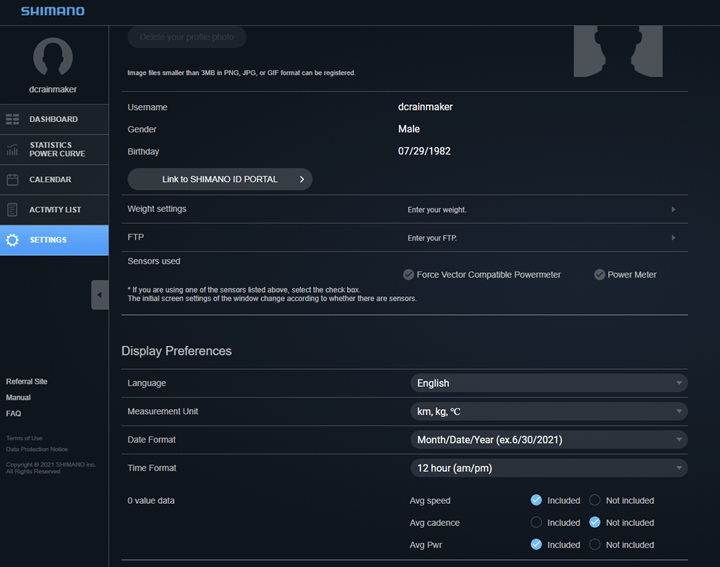Select the Settings menu item
This screenshot has height=567, width=720.
54,240
